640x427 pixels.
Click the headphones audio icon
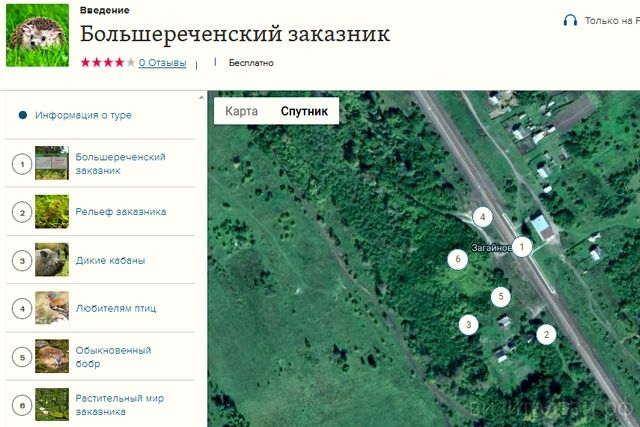[x=570, y=20]
